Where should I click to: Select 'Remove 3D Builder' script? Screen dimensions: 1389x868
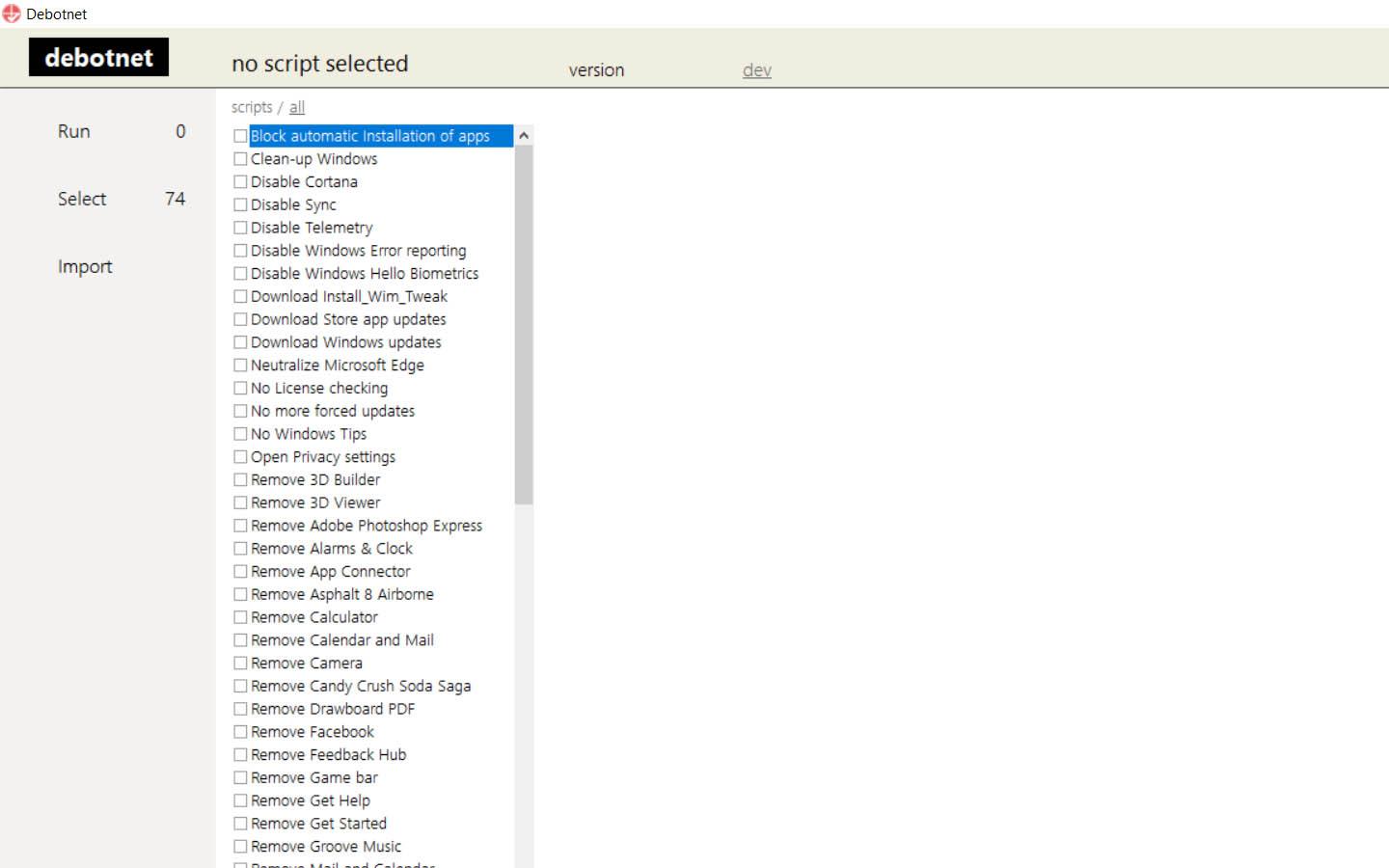(x=315, y=480)
